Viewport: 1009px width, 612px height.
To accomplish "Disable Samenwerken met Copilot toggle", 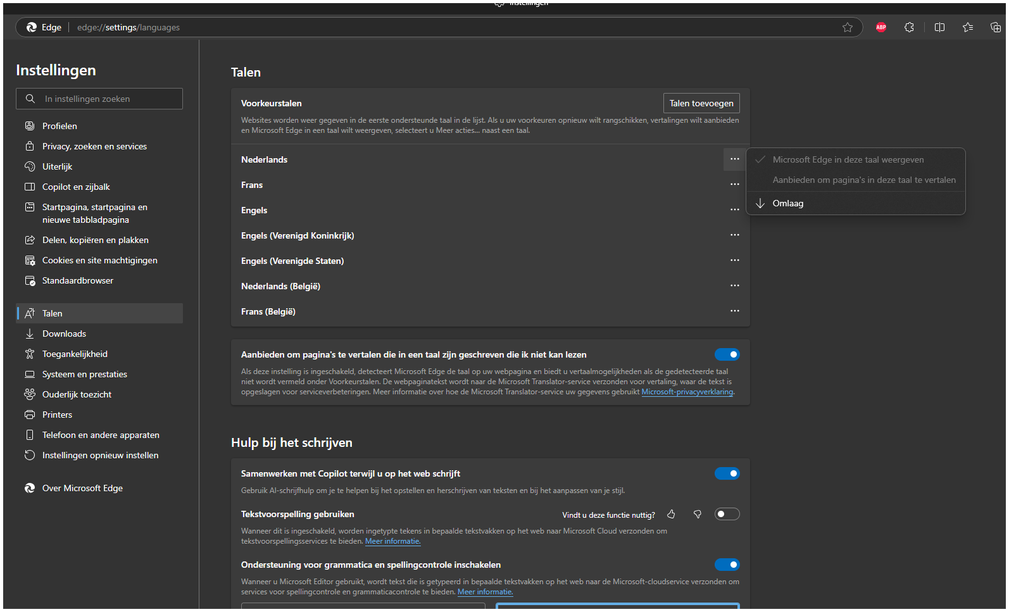I will [727, 474].
